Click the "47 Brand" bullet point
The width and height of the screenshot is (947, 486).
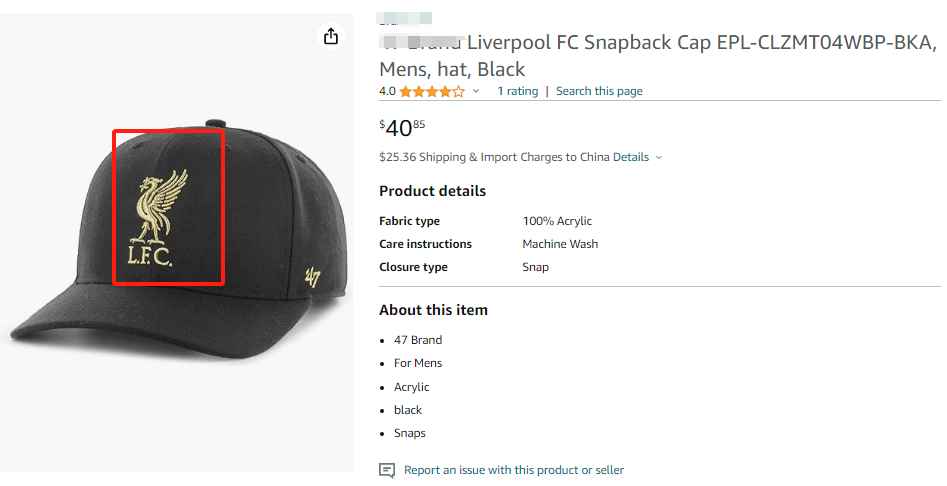click(417, 340)
